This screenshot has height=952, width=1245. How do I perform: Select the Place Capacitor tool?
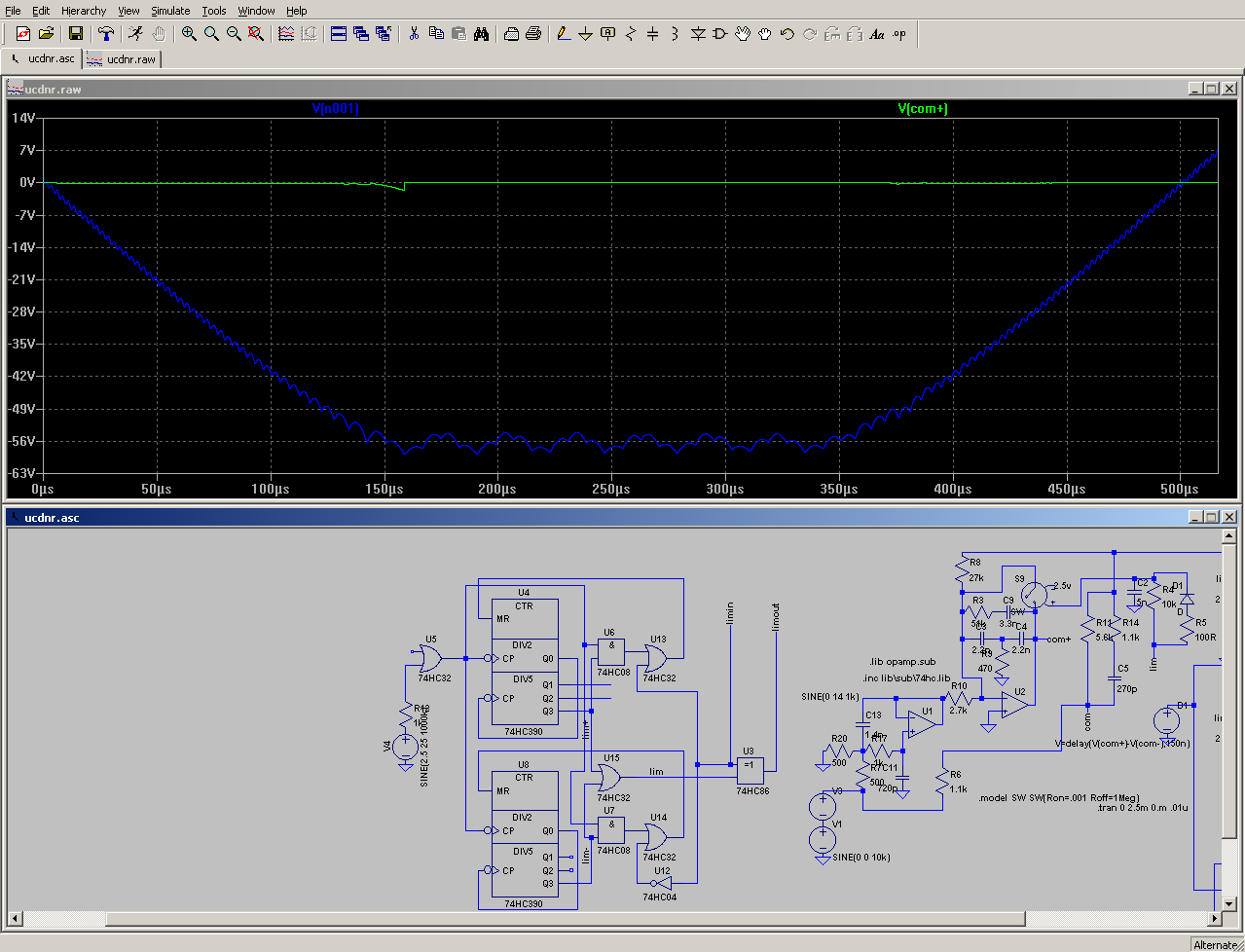[x=653, y=33]
